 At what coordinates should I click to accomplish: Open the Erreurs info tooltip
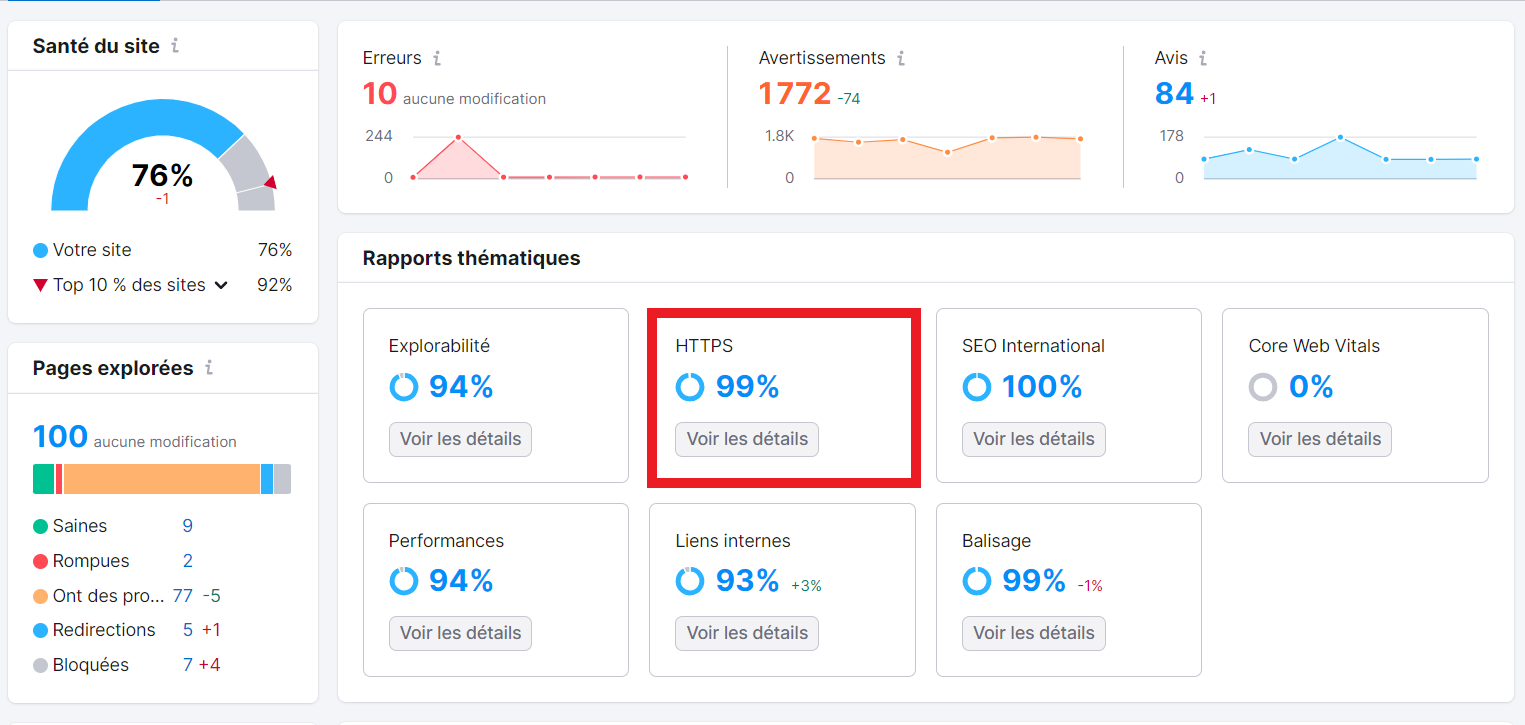point(438,58)
